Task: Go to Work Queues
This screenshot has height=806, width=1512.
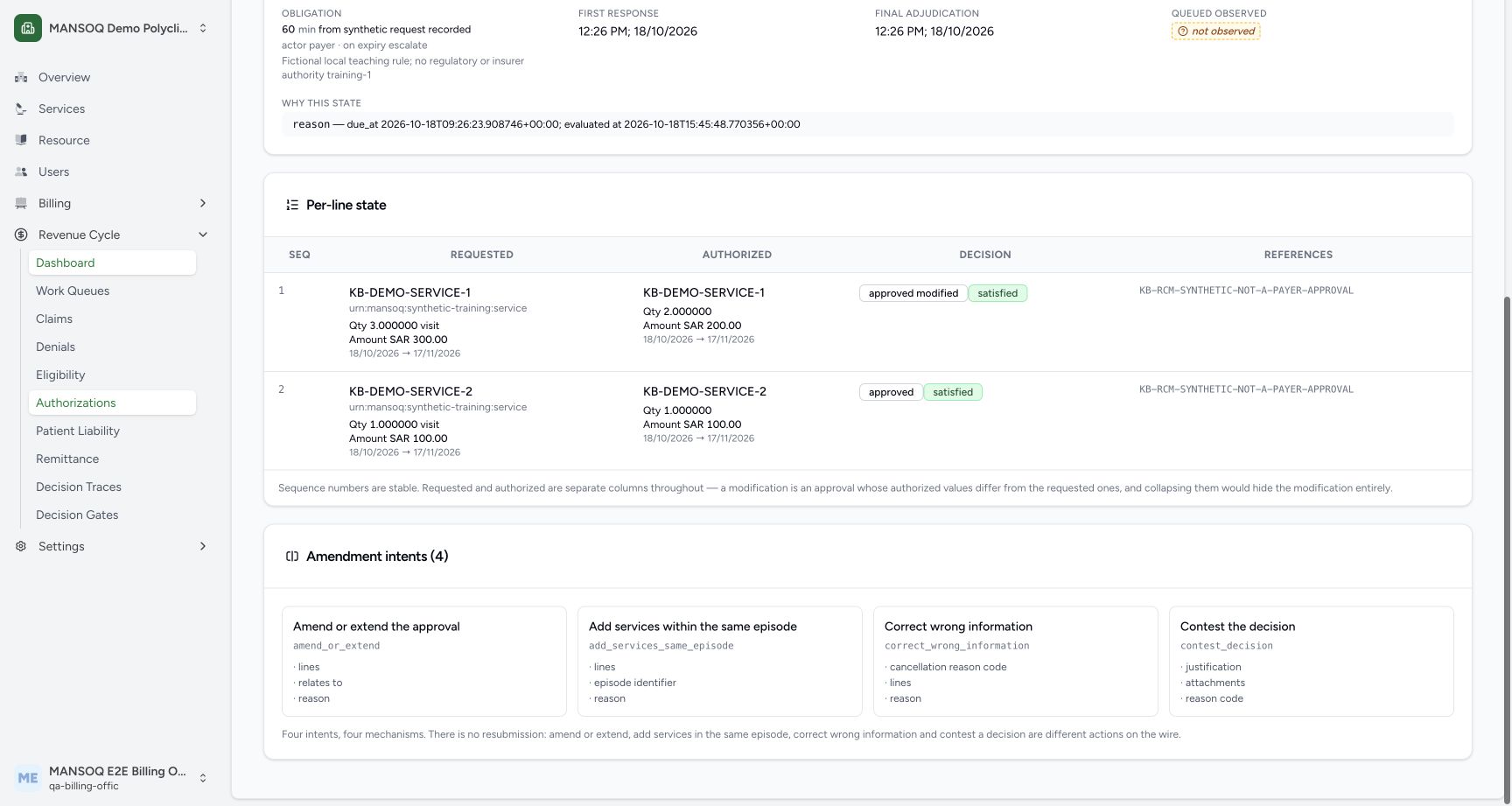Action: point(112,291)
